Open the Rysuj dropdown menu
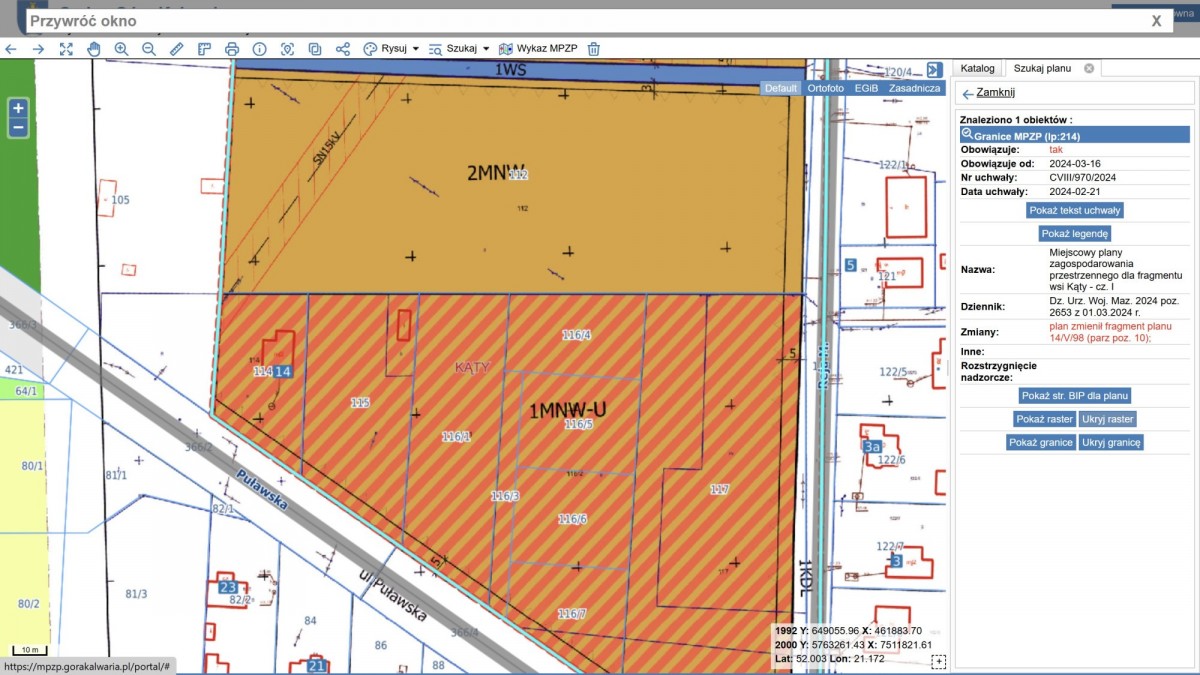Screen dimensions: 1200x675 coord(391,49)
